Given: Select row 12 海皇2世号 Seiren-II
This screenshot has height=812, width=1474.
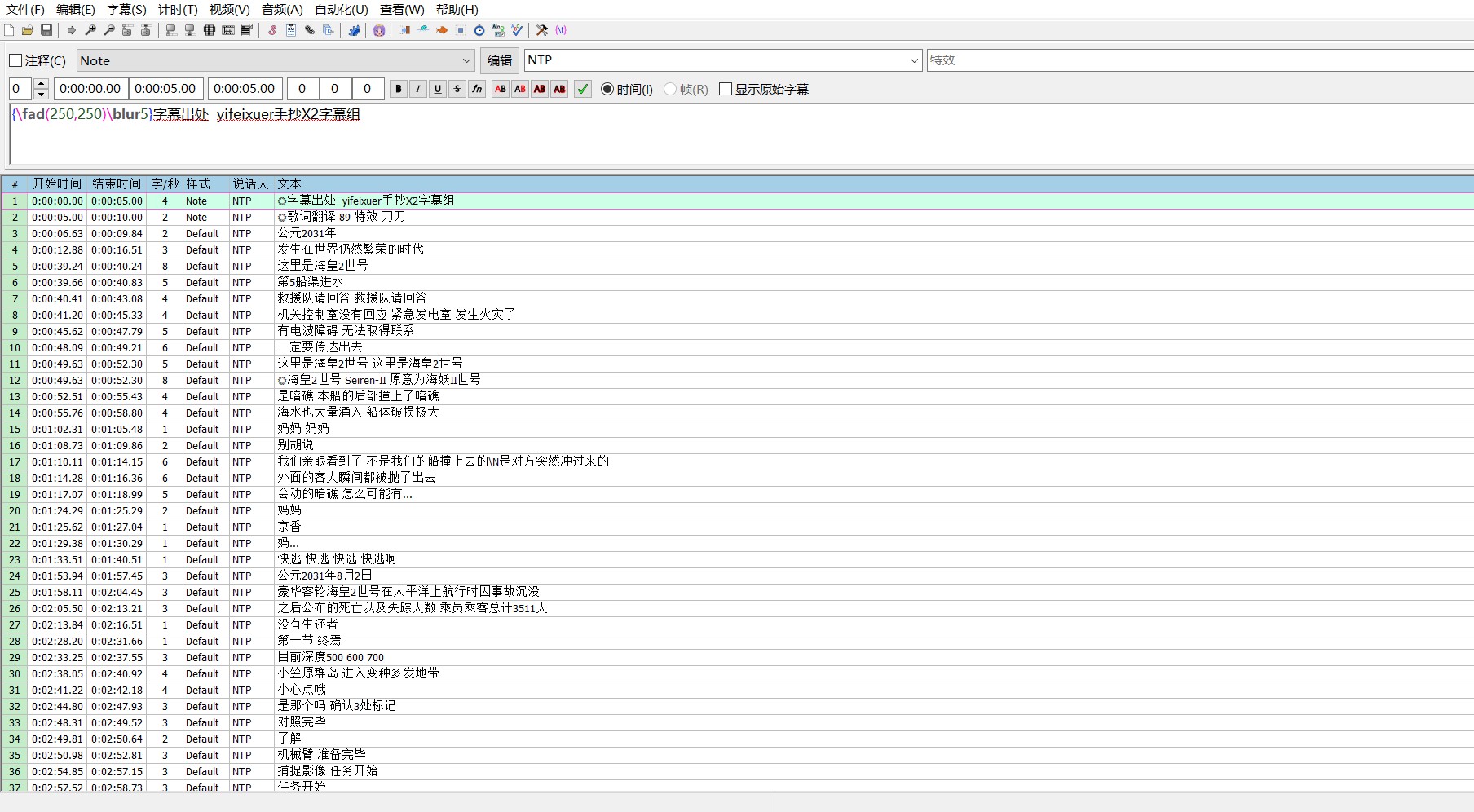Looking at the screenshot, I should (x=737, y=380).
